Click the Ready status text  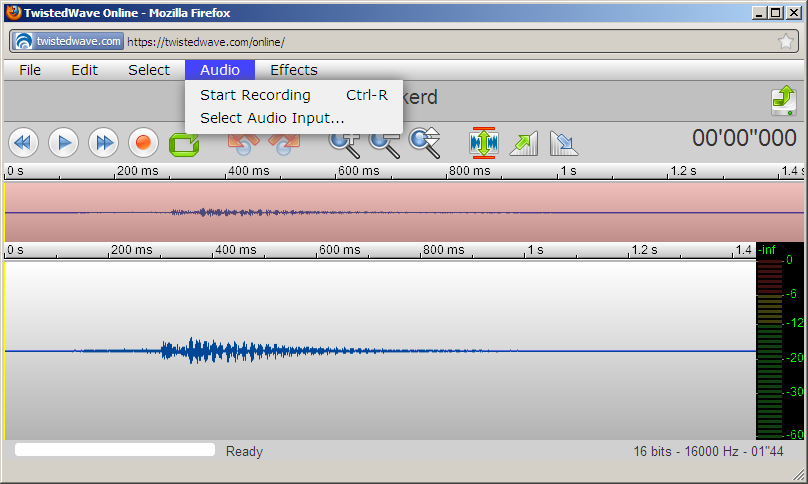[244, 452]
